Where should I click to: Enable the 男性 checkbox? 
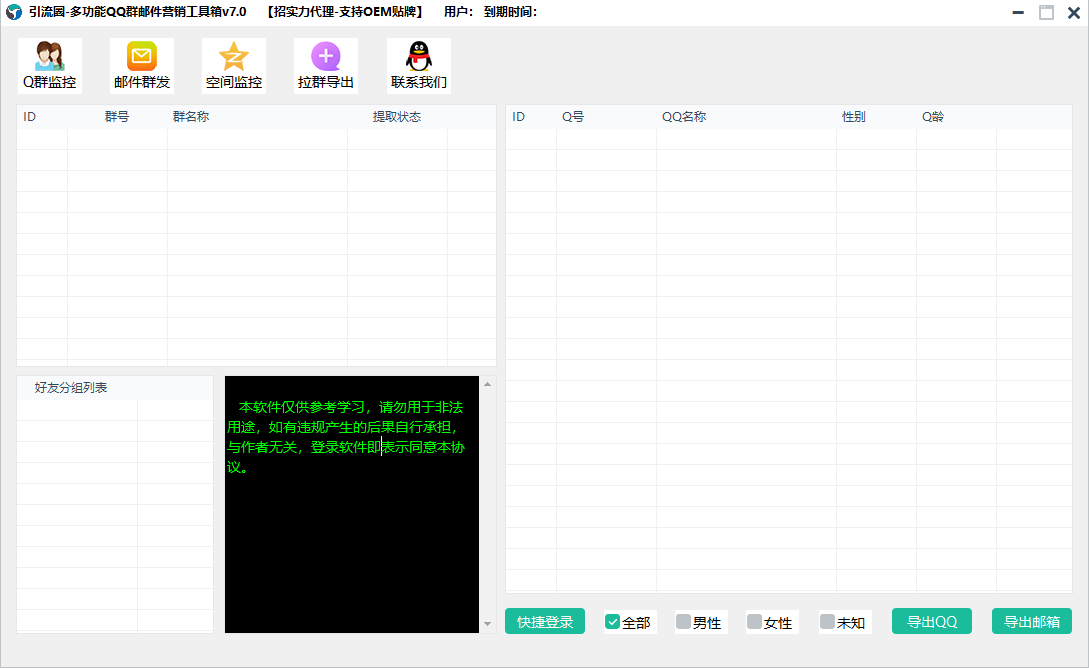(x=683, y=621)
